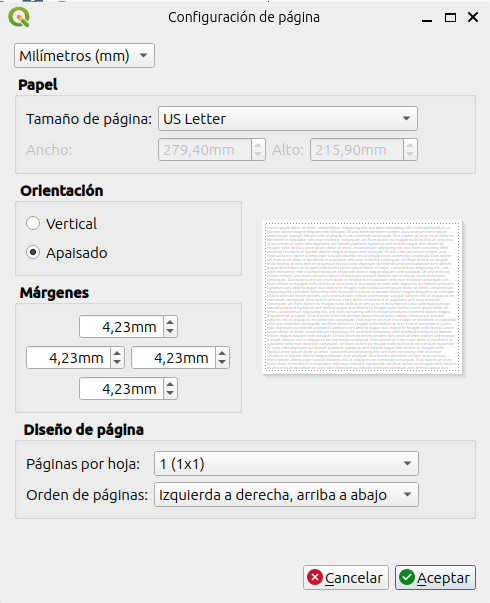Close the page setup dialog

[x=473, y=17]
